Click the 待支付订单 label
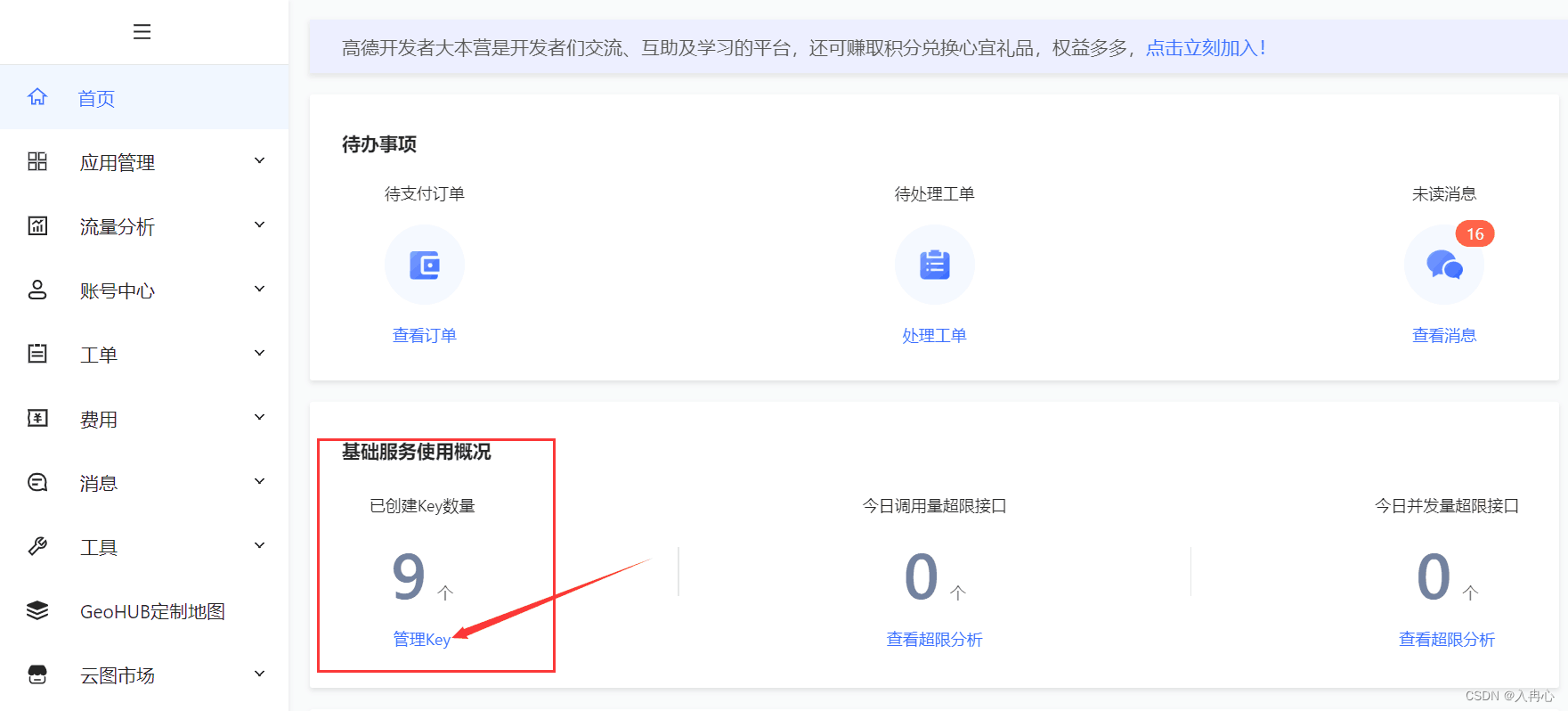Screen dimensions: 1568x711 click(x=425, y=193)
